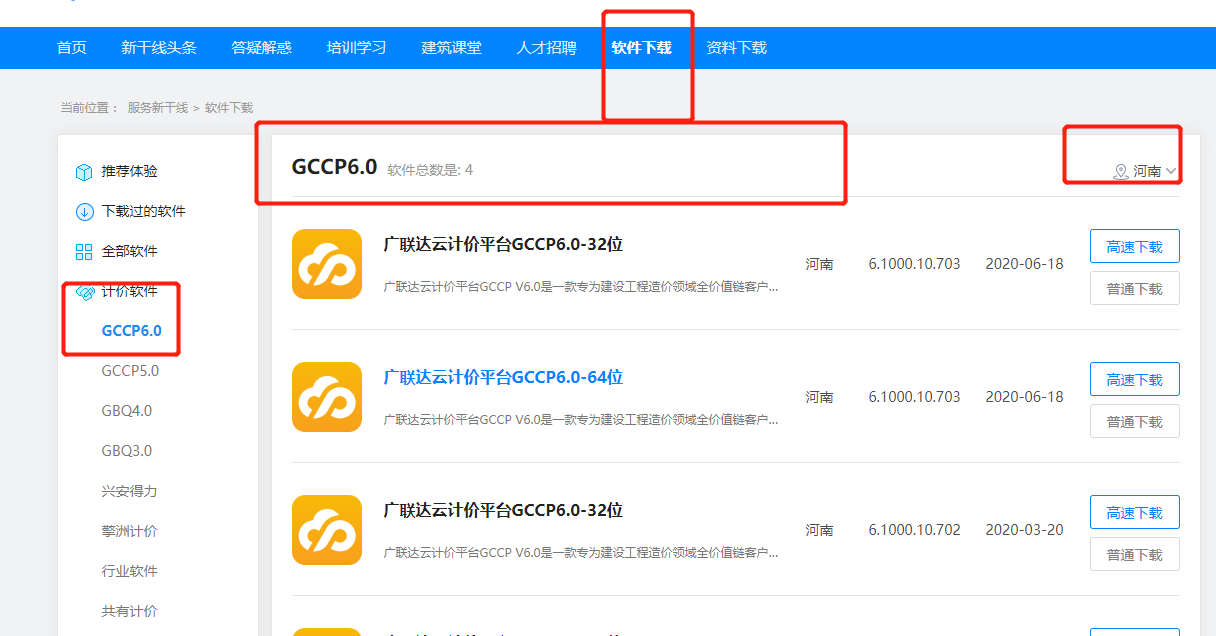Select the cube icon beside 推荐体验
The height and width of the screenshot is (636, 1216).
[x=84, y=172]
